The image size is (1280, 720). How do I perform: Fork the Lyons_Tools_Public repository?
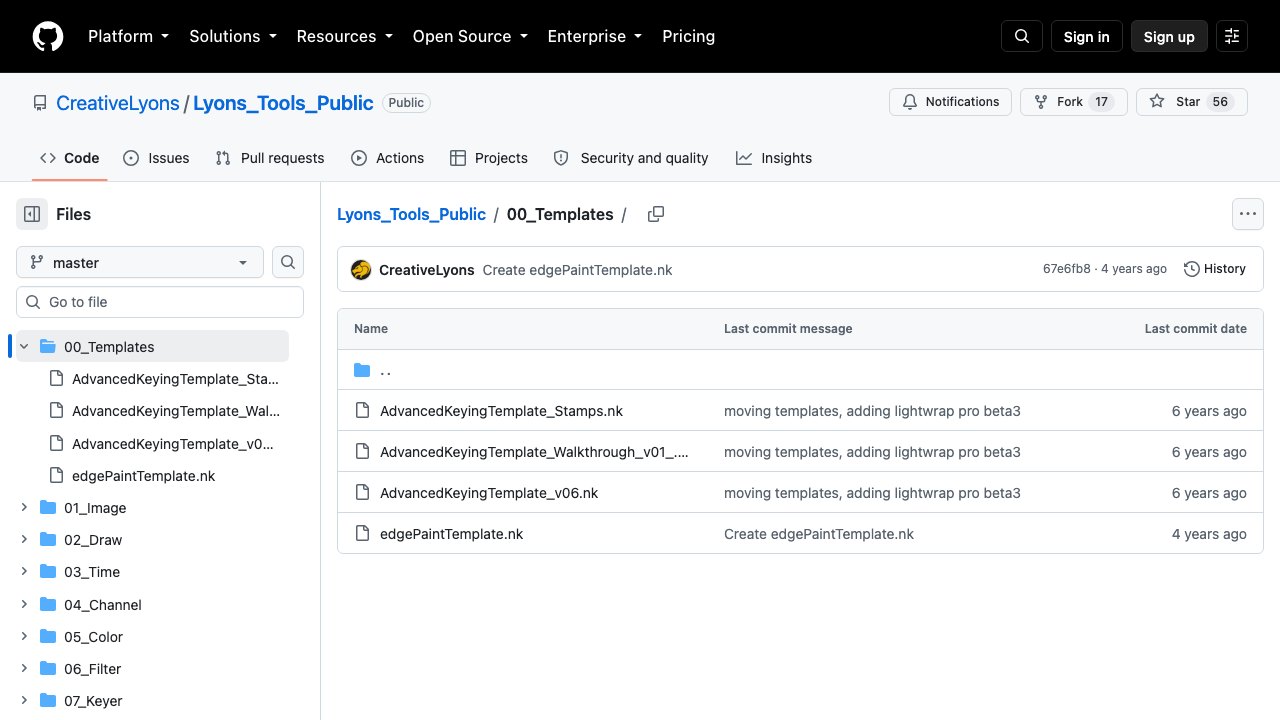(1074, 102)
